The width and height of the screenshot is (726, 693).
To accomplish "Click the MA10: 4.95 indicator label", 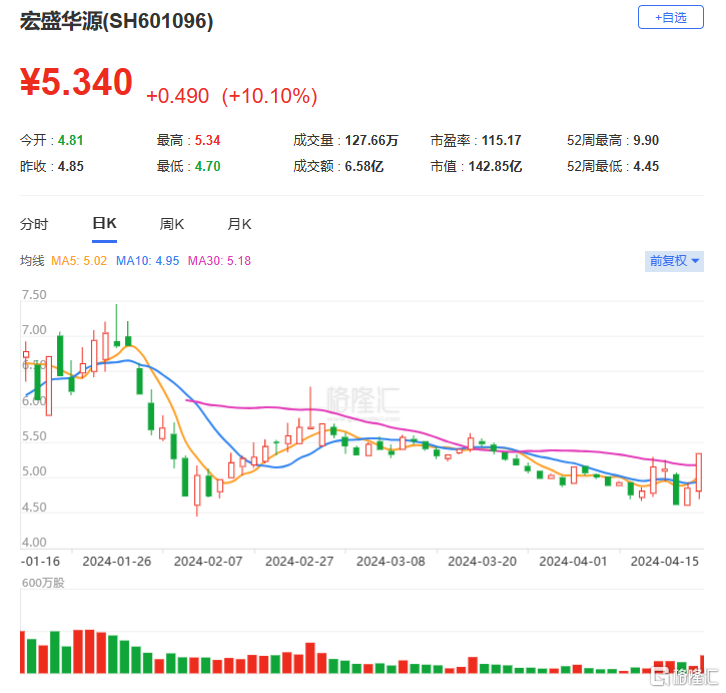I will coord(147,261).
